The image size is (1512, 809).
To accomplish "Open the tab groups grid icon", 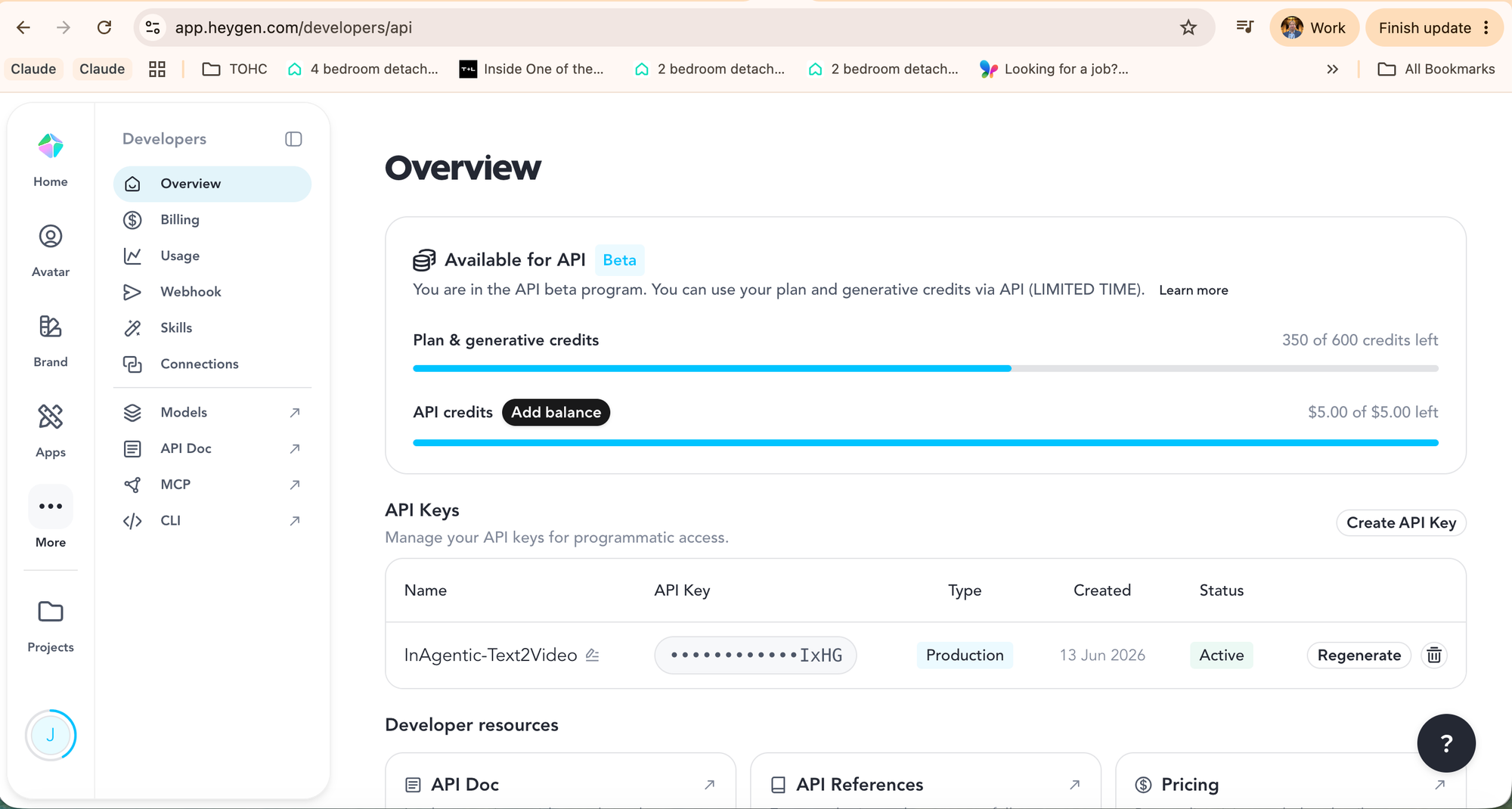I will coord(157,69).
